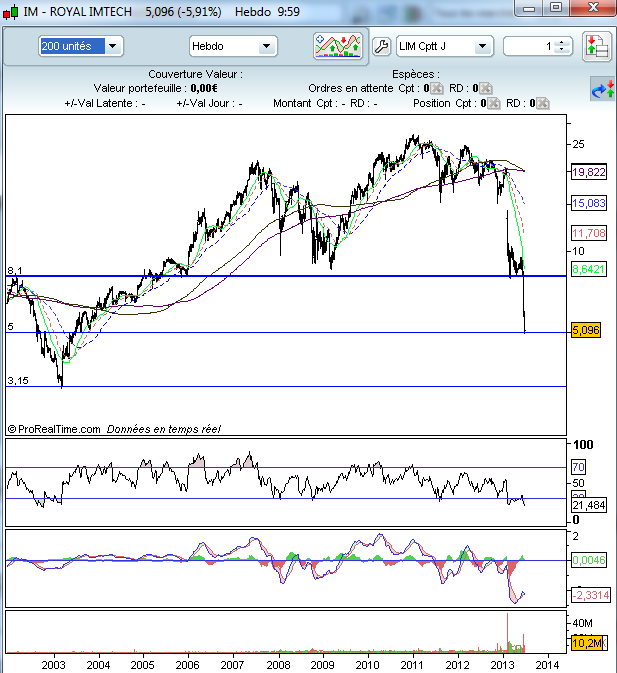617x673 pixels.
Task: Click the 3,15 horizontal support line label
Action: tap(18, 381)
